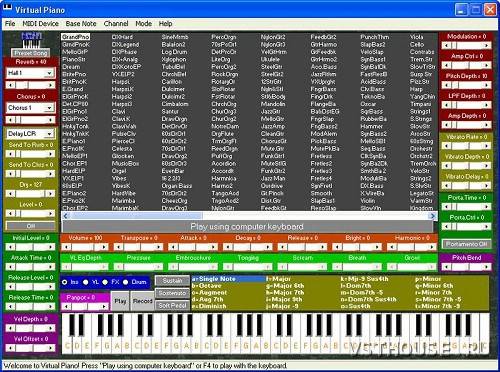Click the piano keyboard logo icon above Preset Song

pyautogui.click(x=31, y=40)
